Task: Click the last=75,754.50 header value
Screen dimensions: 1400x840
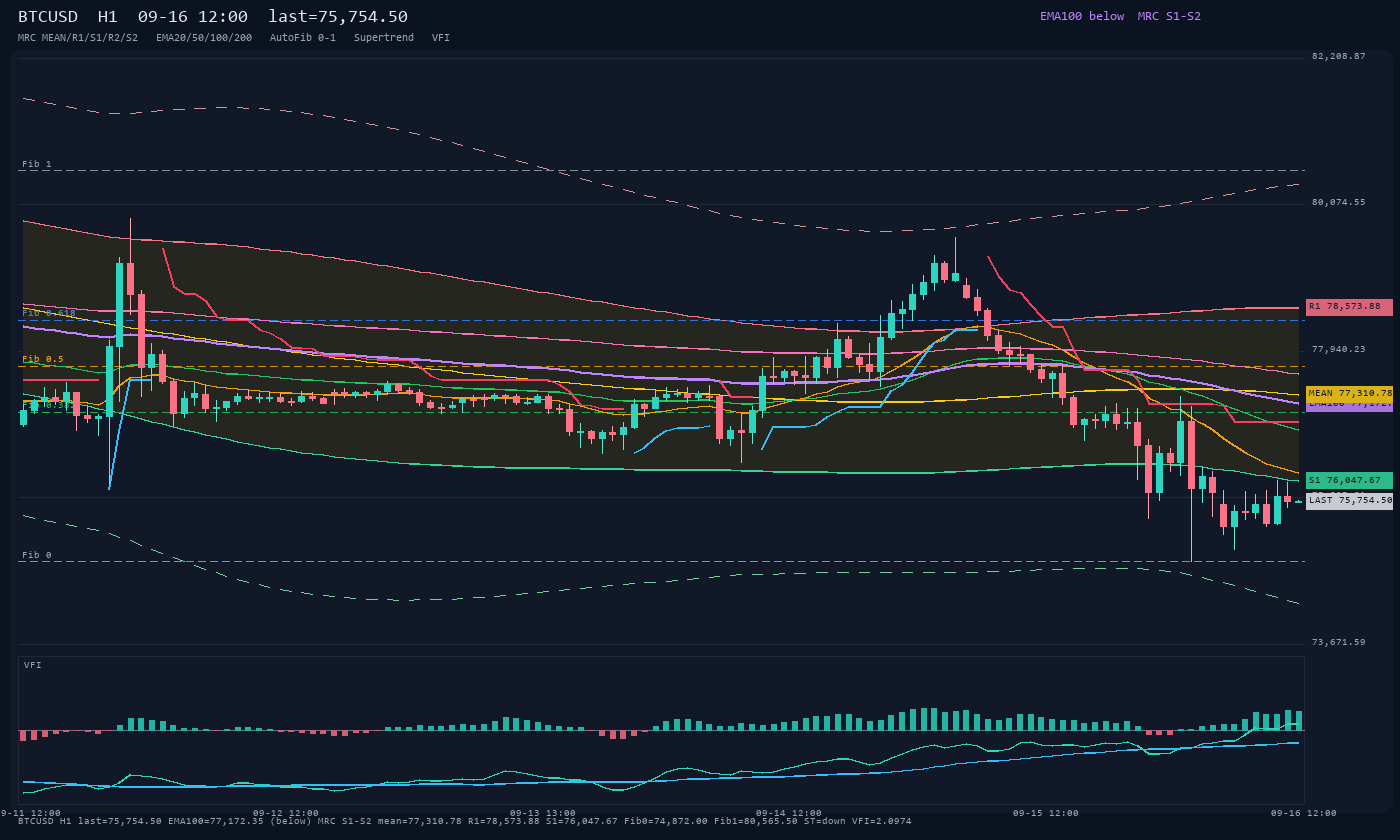Action: click(338, 16)
